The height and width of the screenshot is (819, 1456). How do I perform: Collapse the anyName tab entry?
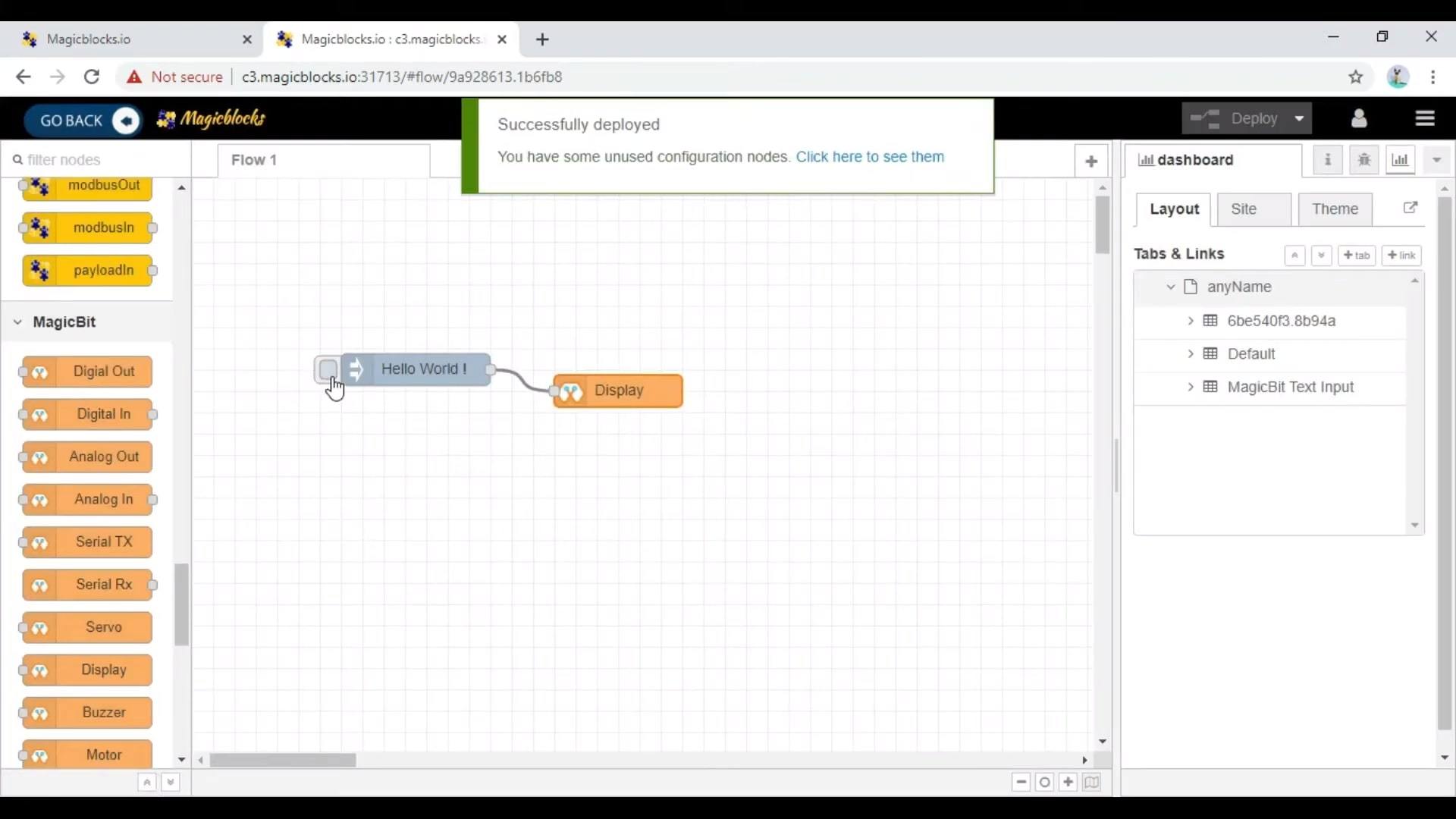1170,287
